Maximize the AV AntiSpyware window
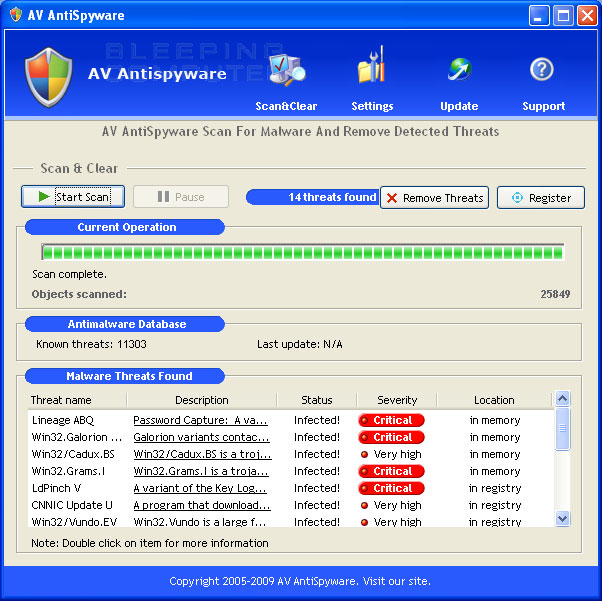 563,15
